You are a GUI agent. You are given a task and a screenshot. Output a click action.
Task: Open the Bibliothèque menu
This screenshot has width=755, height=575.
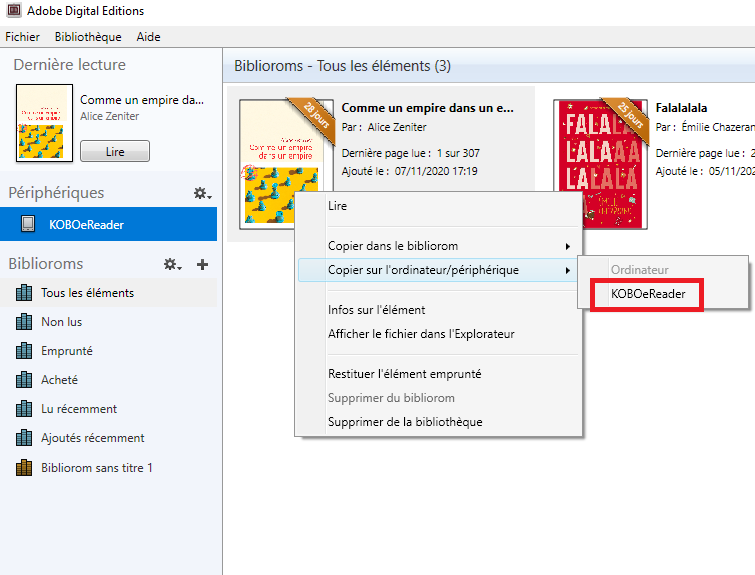[88, 37]
